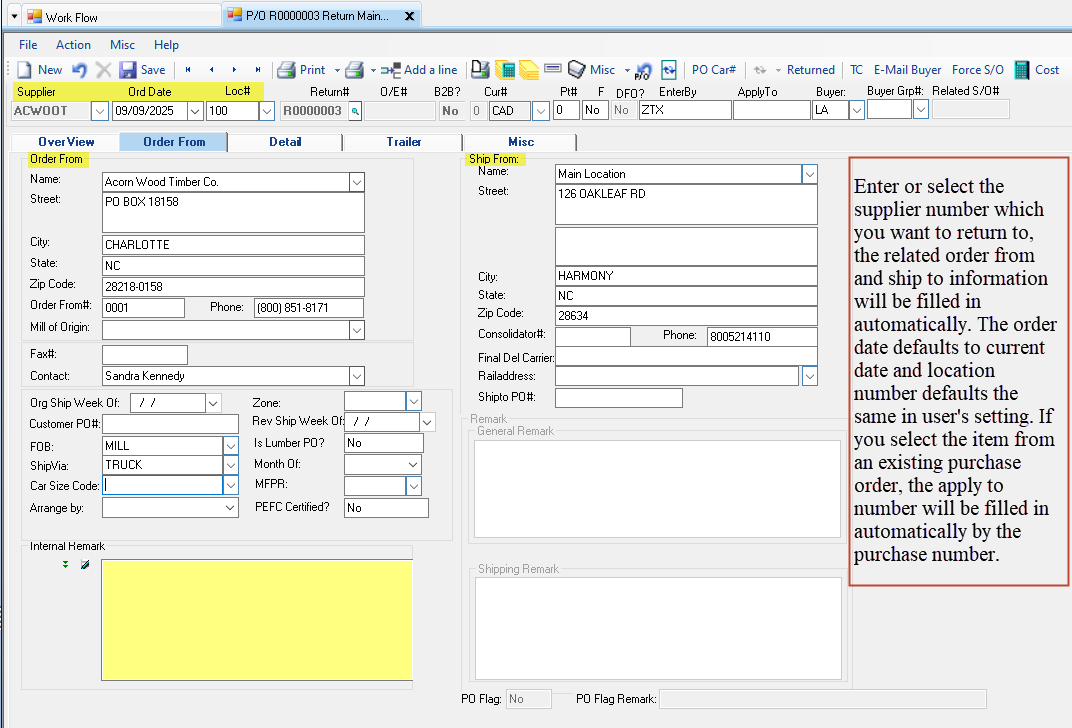Viewport: 1072px width, 728px height.
Task: Click green double-arrow icon under Internal Remark
Action: [x=66, y=565]
